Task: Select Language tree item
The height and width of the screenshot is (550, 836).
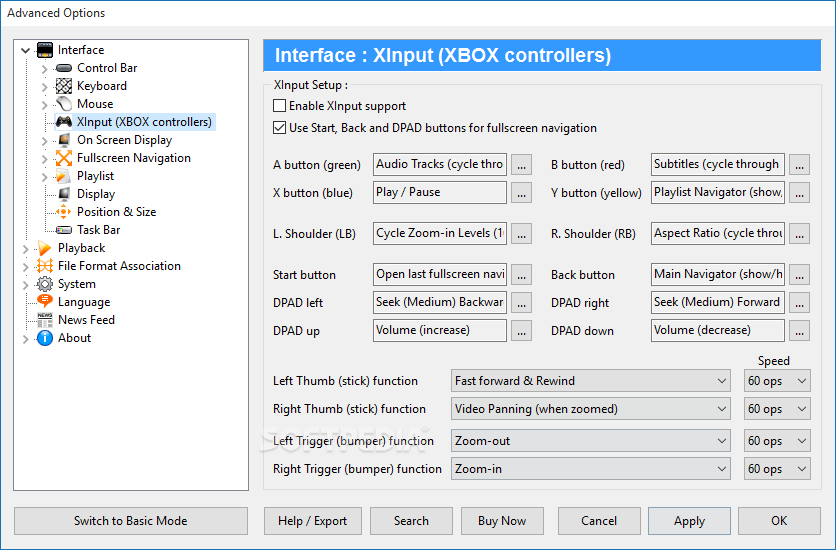Action: 84,302
